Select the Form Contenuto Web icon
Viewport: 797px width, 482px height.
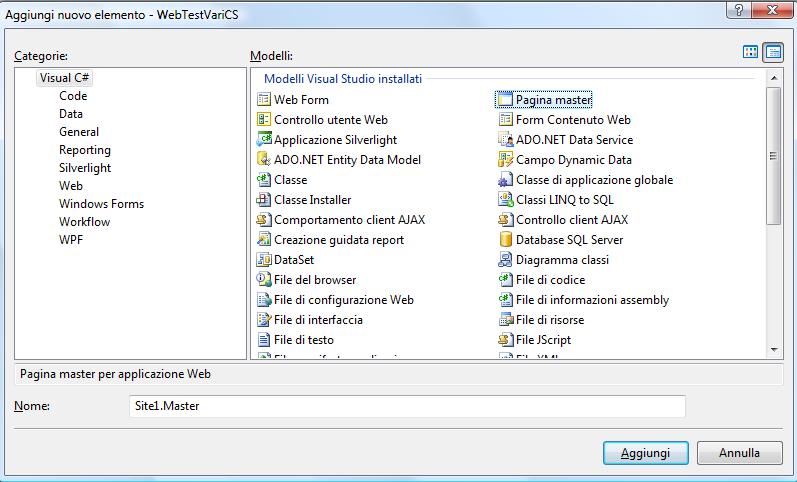505,119
